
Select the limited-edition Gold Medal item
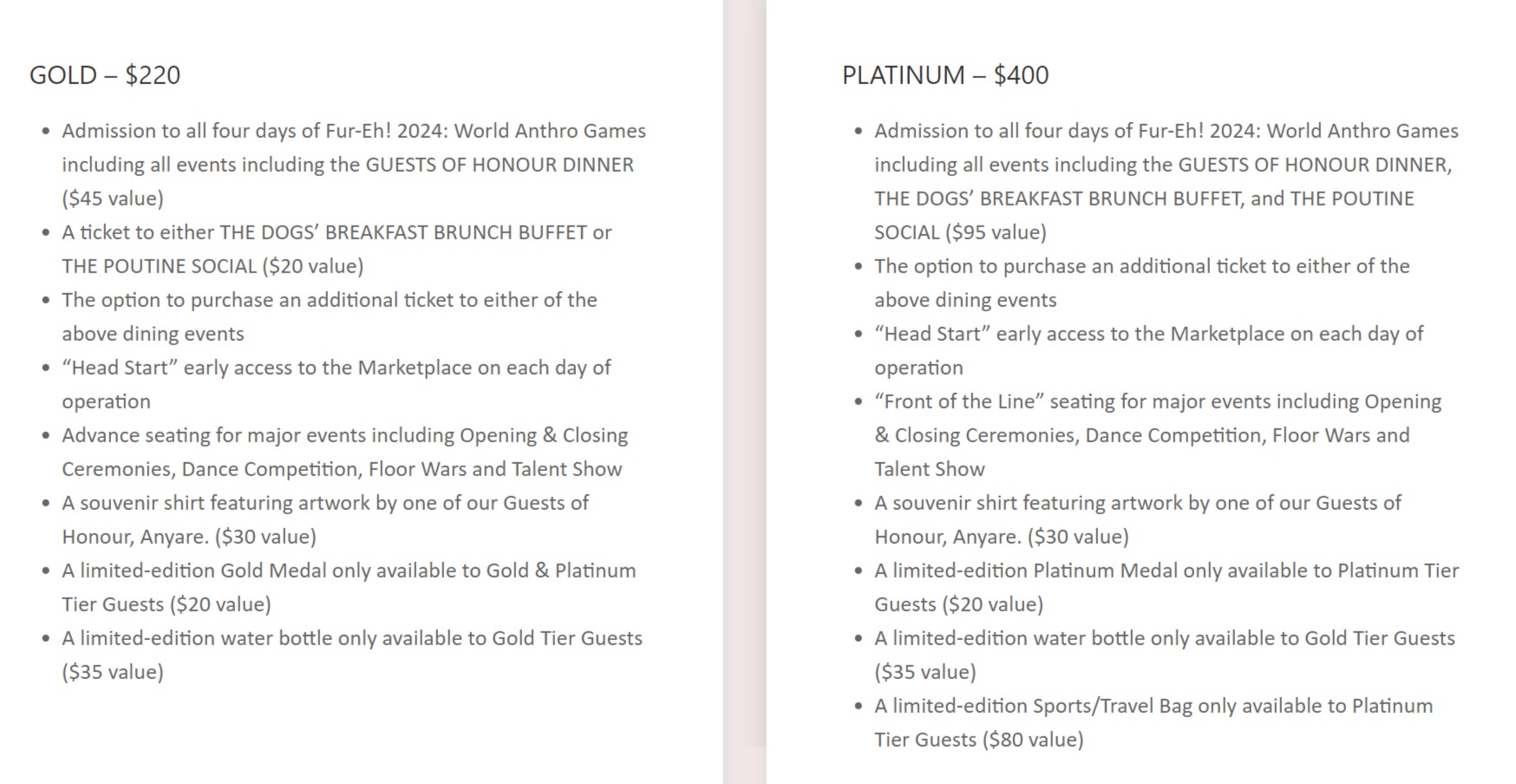348,571
